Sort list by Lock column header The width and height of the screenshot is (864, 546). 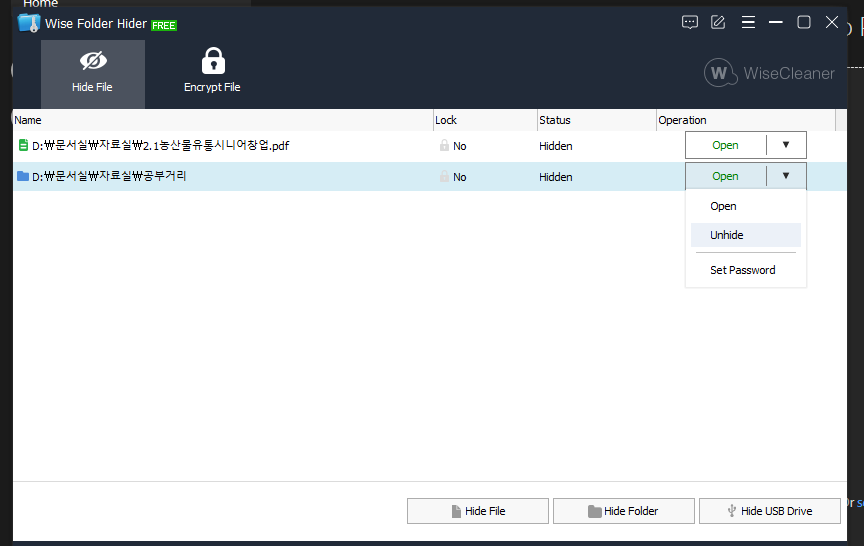(x=485, y=120)
